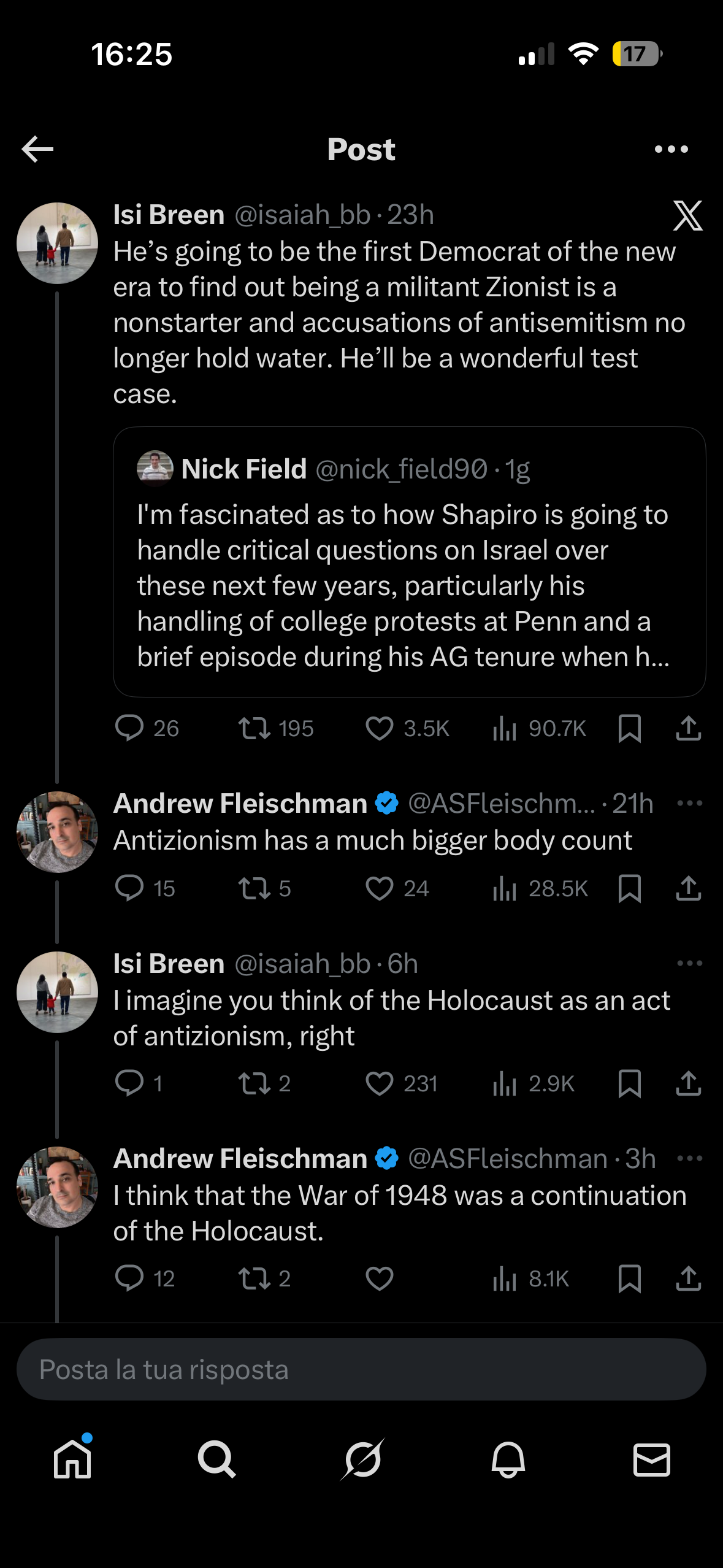Open more options on Andrew Fleischman's 21h reply

[x=689, y=803]
